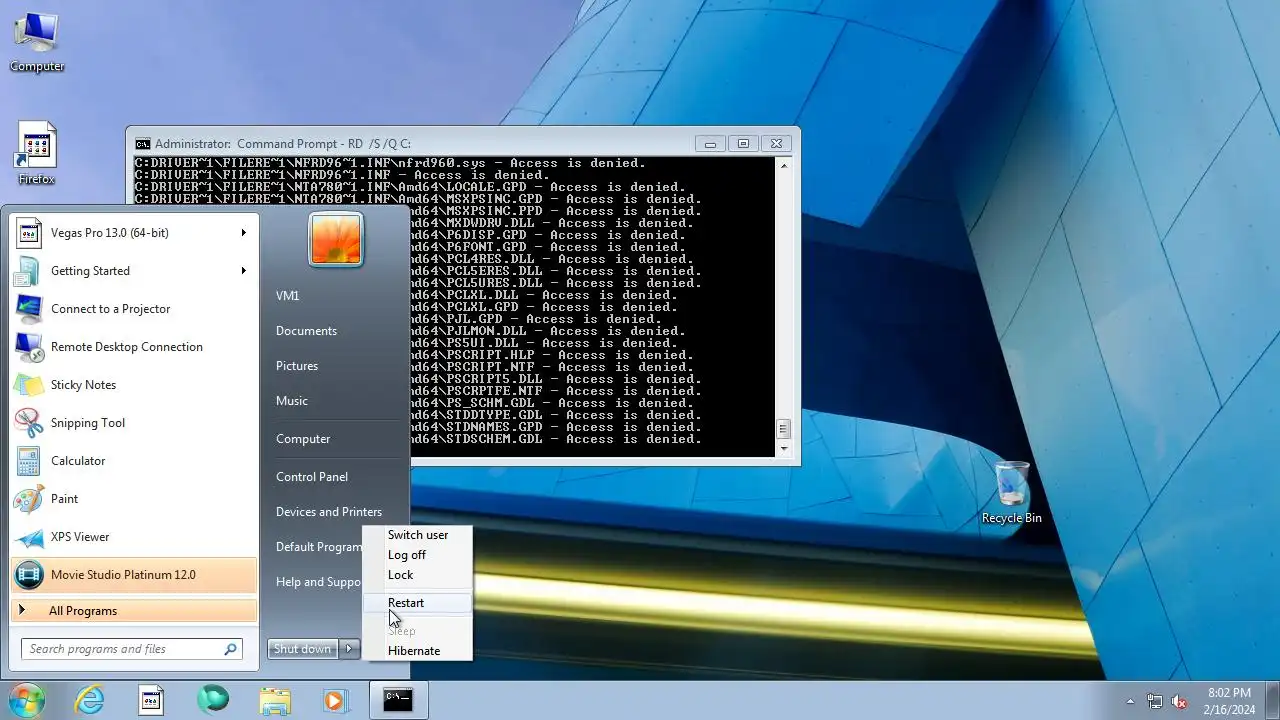
Task: Choose Hibernate from power menu
Action: (x=417, y=651)
